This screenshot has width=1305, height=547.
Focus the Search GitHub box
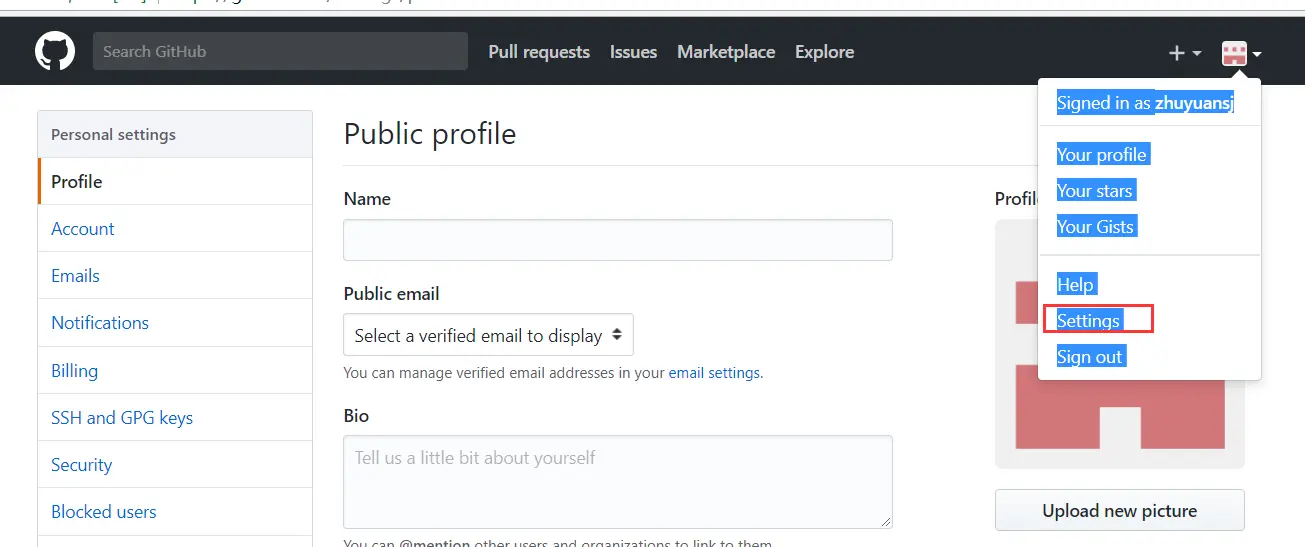click(x=280, y=51)
